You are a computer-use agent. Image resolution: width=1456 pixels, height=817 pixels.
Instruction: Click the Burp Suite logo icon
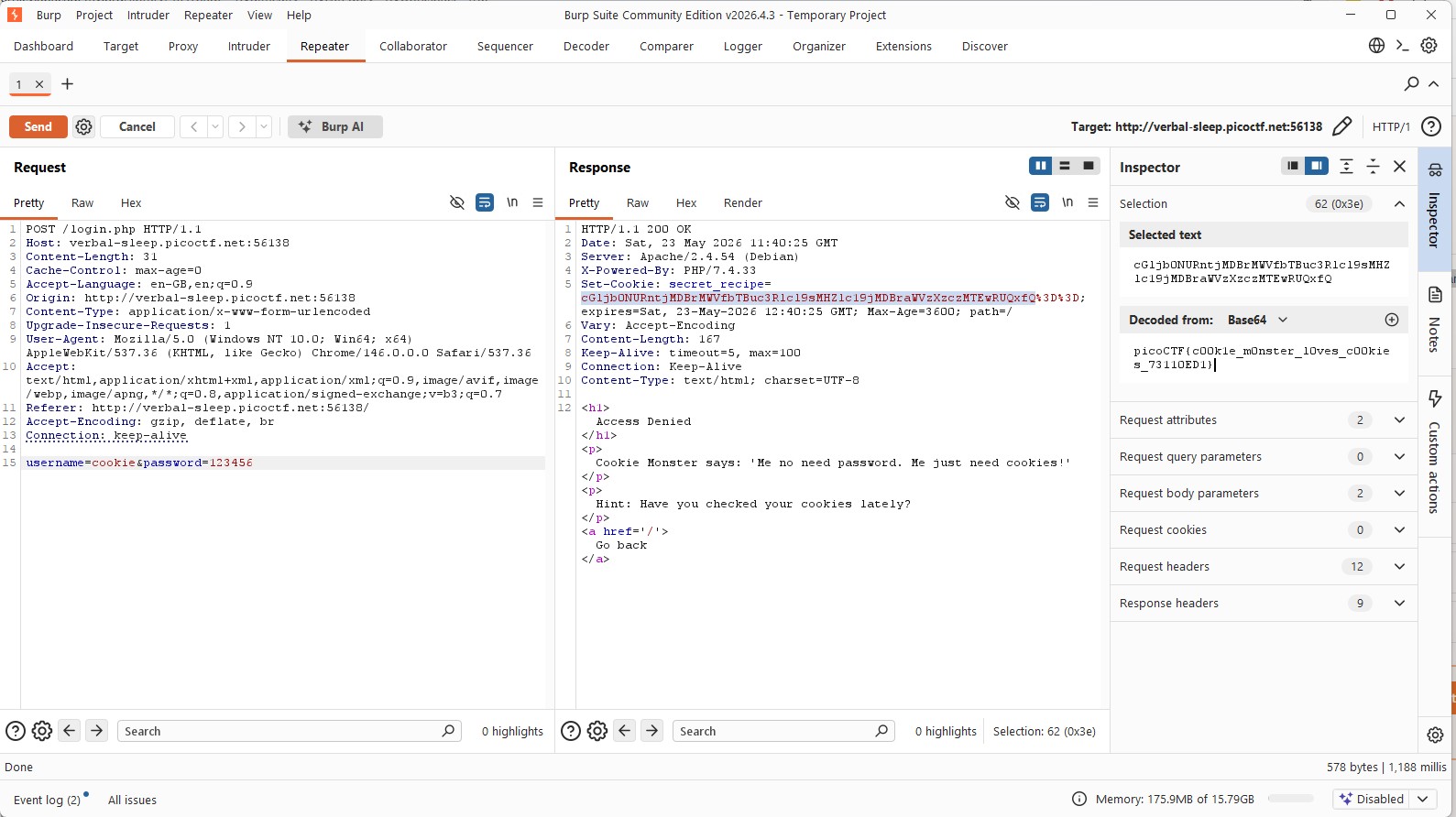15,15
